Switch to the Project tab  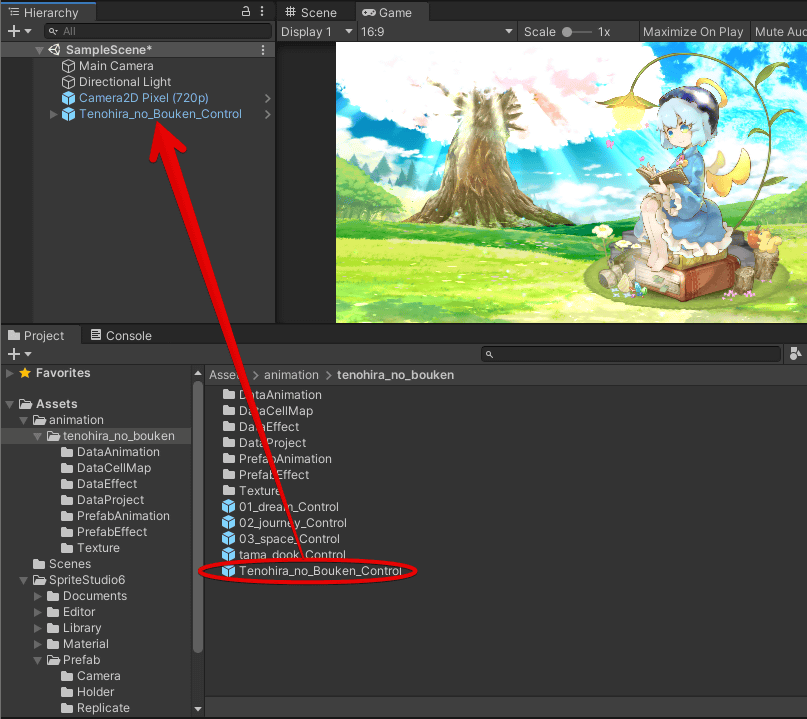(37, 336)
